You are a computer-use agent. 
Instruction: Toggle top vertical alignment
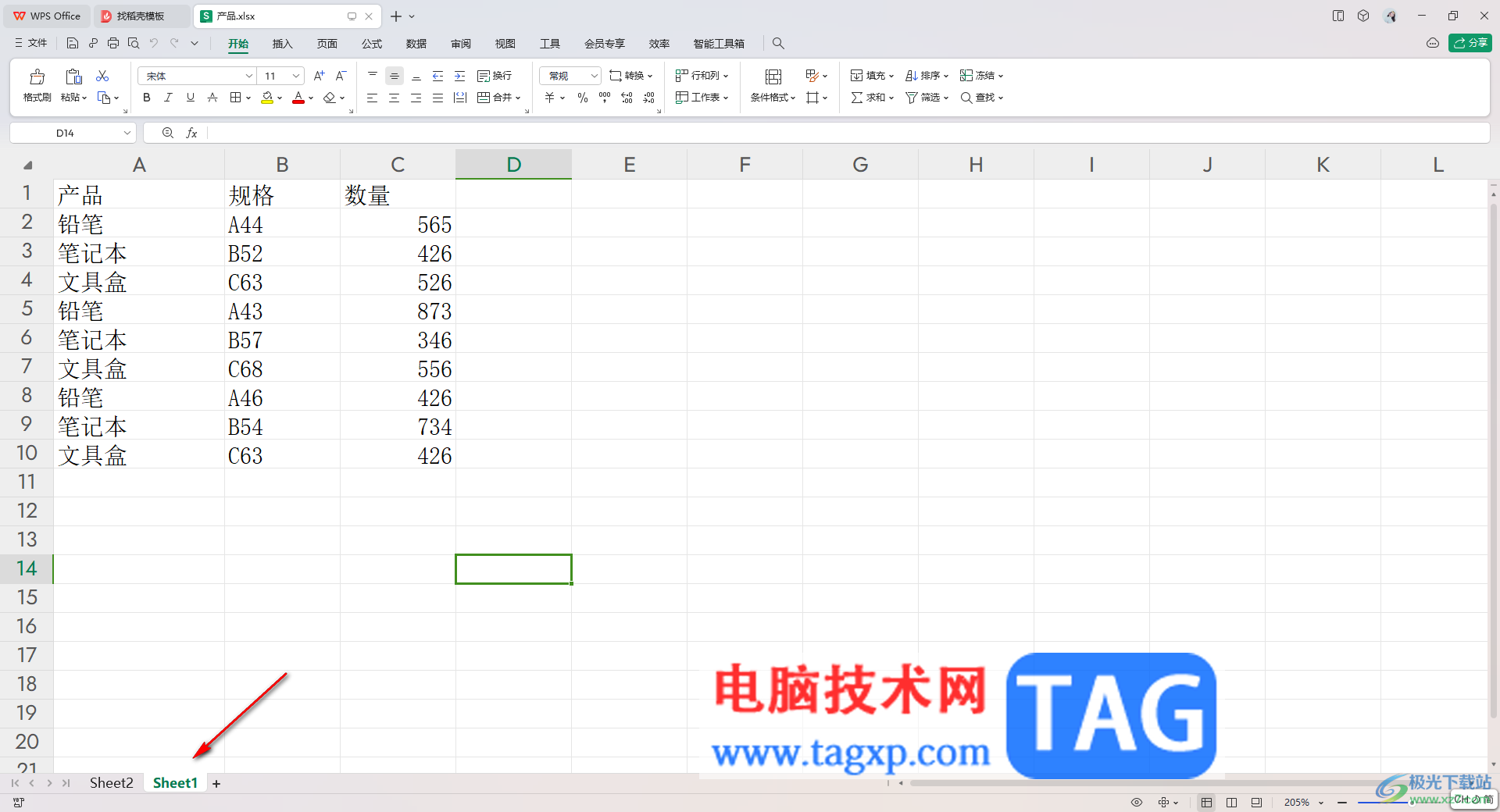click(373, 76)
